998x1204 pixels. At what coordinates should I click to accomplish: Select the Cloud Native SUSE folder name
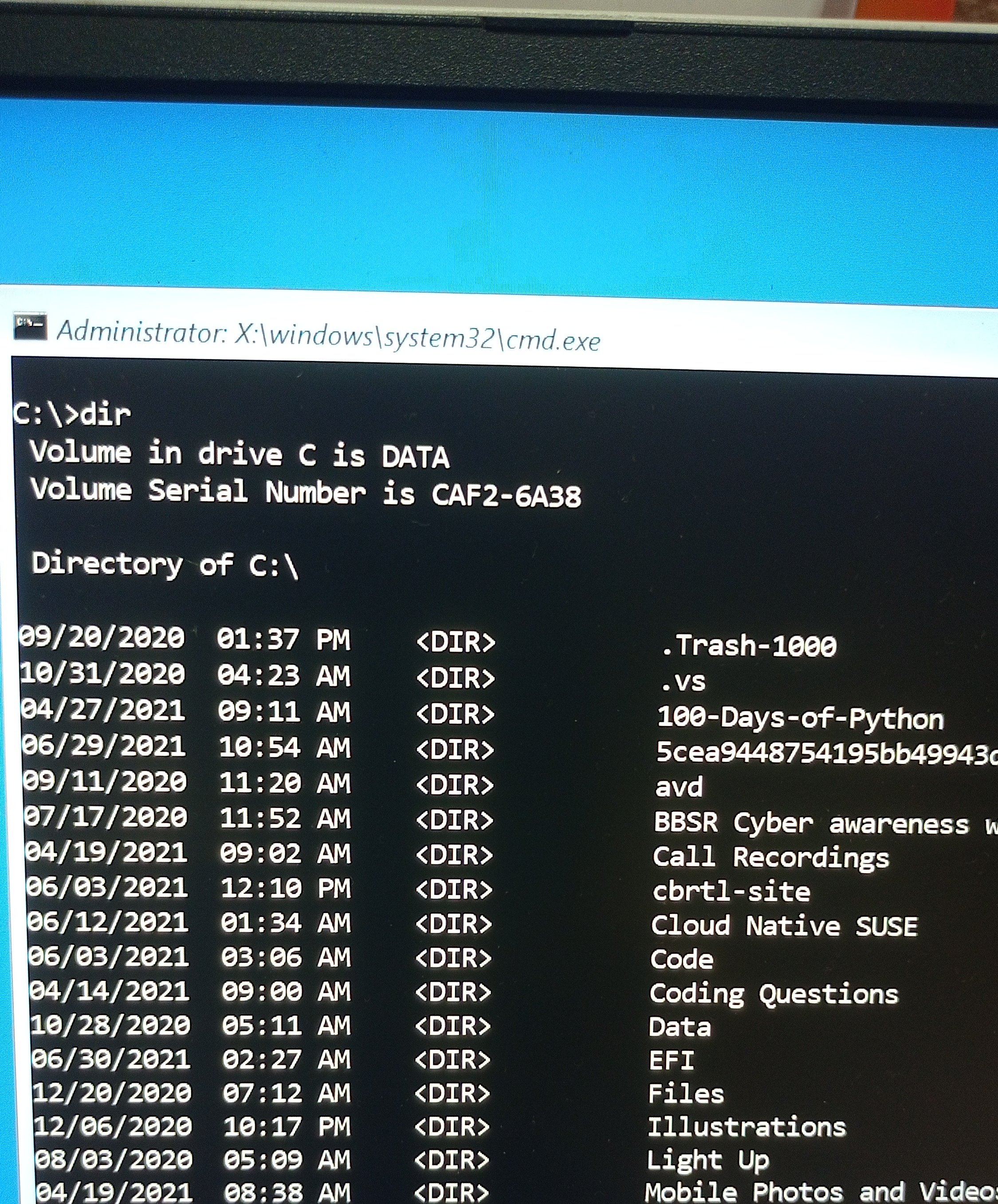tap(784, 926)
